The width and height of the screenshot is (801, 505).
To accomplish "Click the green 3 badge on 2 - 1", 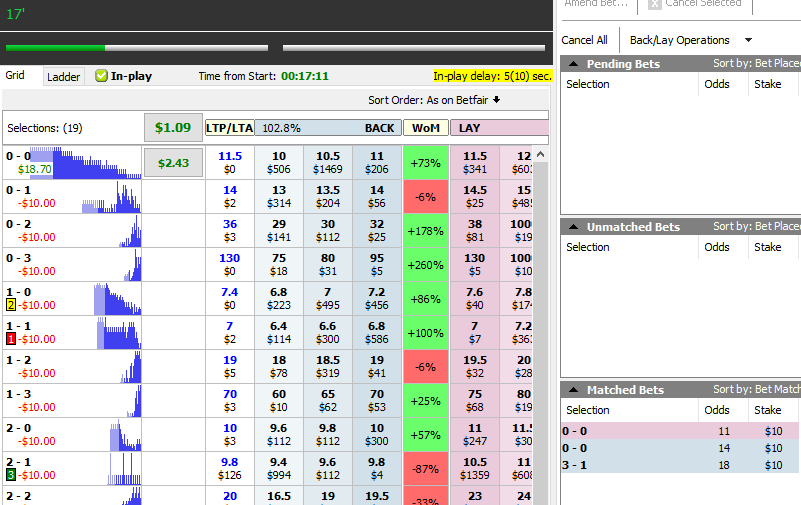I will (11, 475).
